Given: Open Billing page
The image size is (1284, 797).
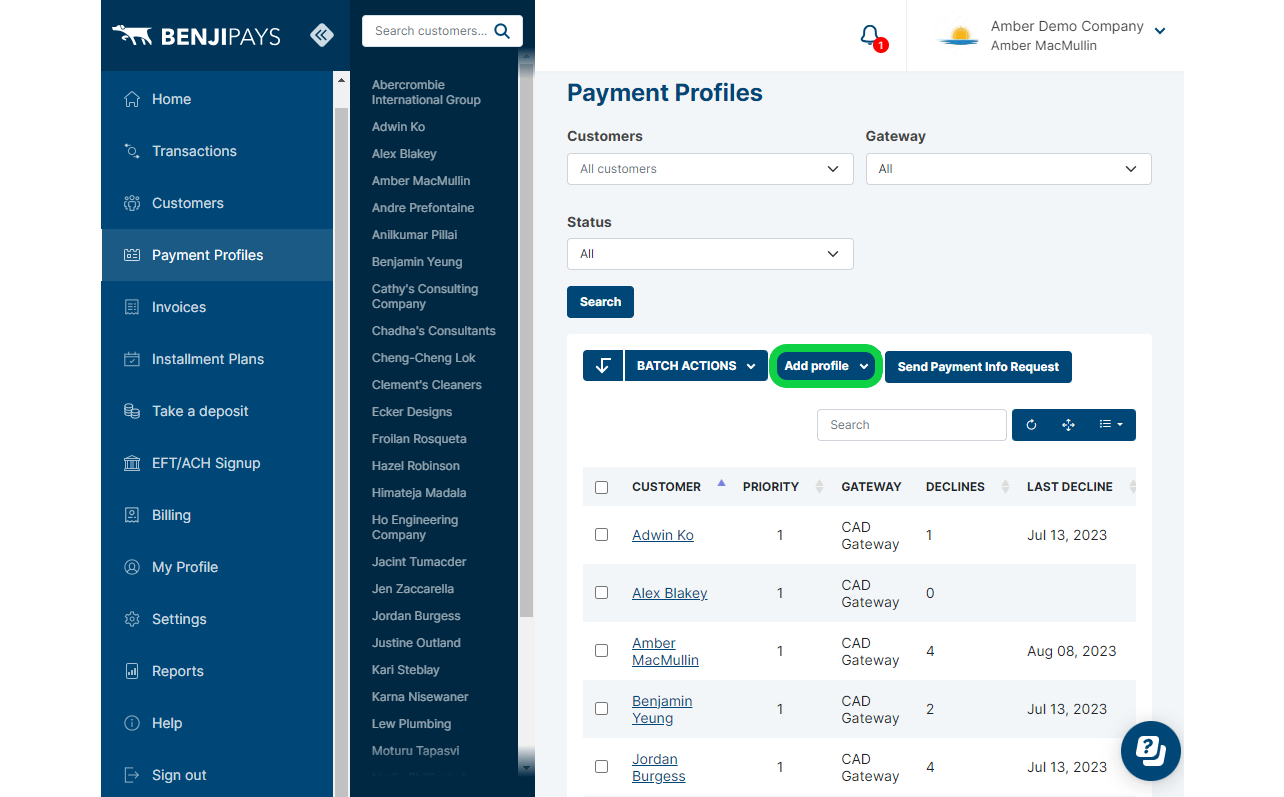Looking at the screenshot, I should tap(217, 515).
